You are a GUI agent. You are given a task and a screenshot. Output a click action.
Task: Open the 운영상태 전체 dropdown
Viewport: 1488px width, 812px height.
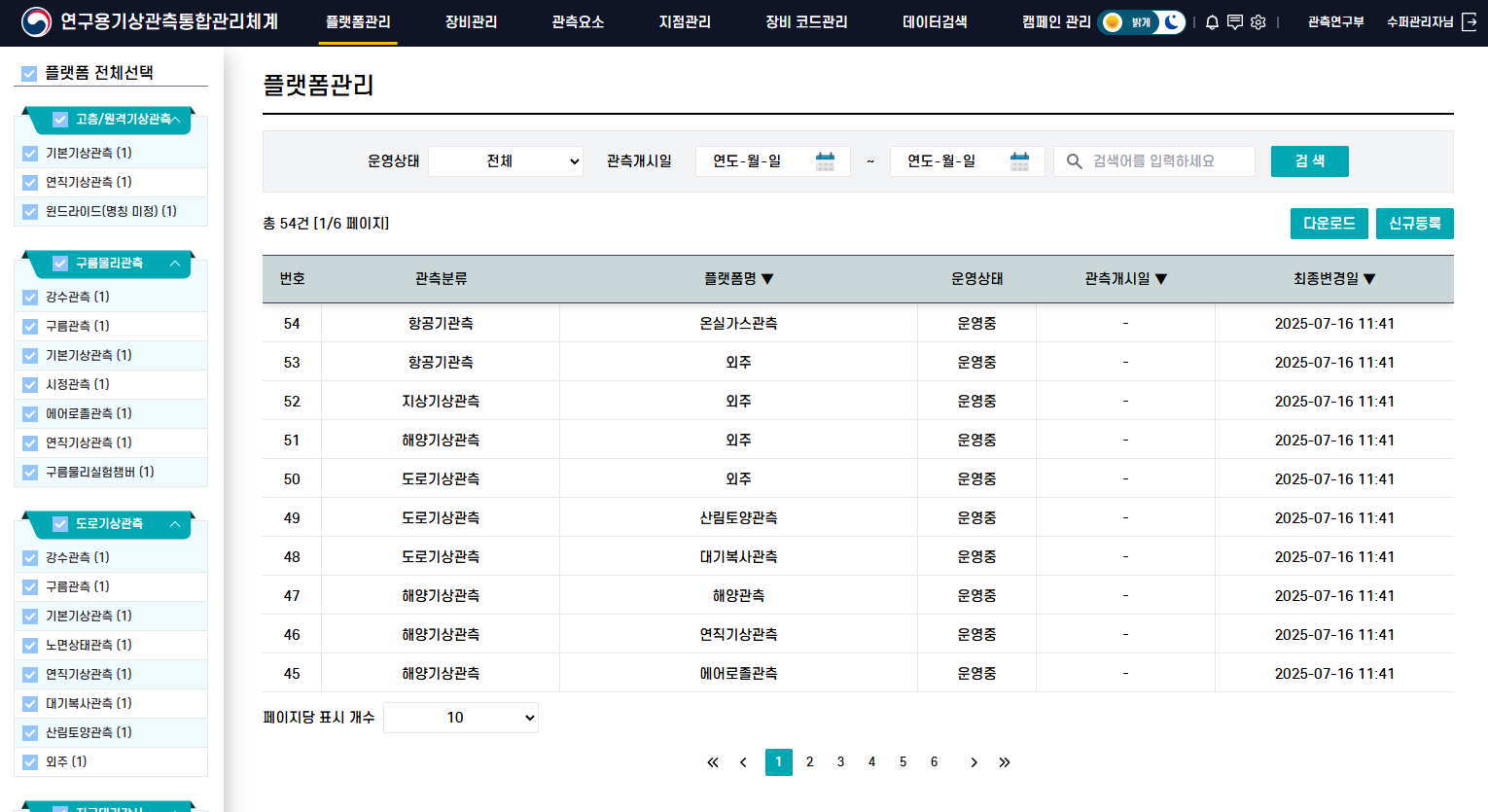pyautogui.click(x=506, y=161)
